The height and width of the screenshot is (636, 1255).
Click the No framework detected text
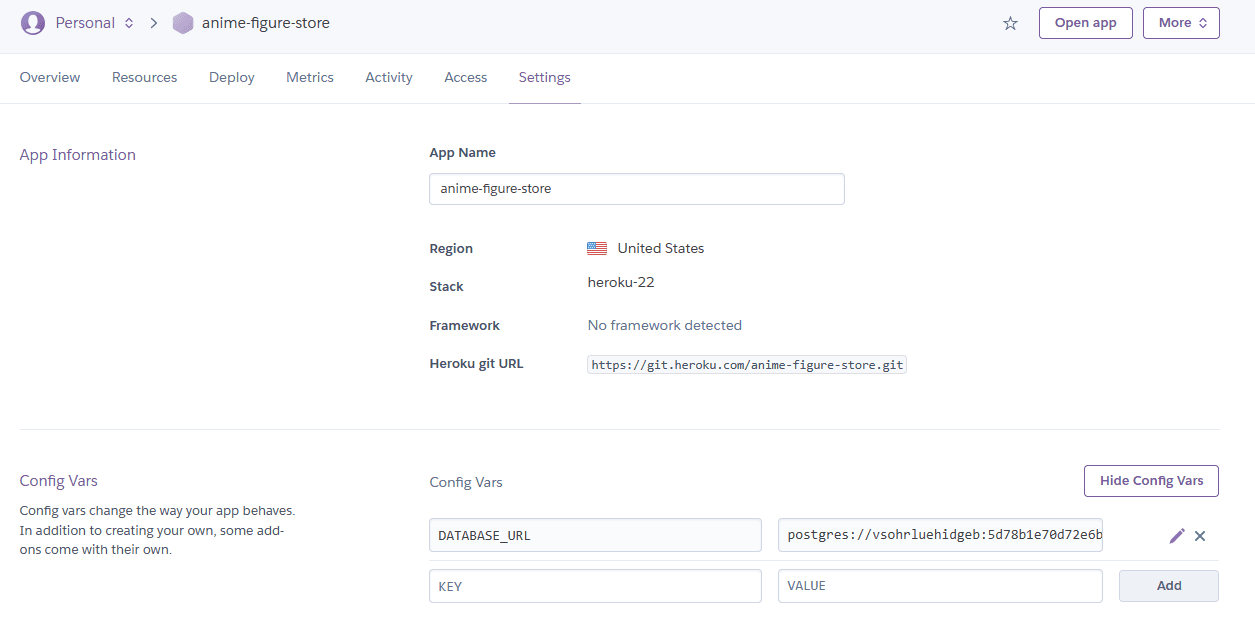[665, 325]
